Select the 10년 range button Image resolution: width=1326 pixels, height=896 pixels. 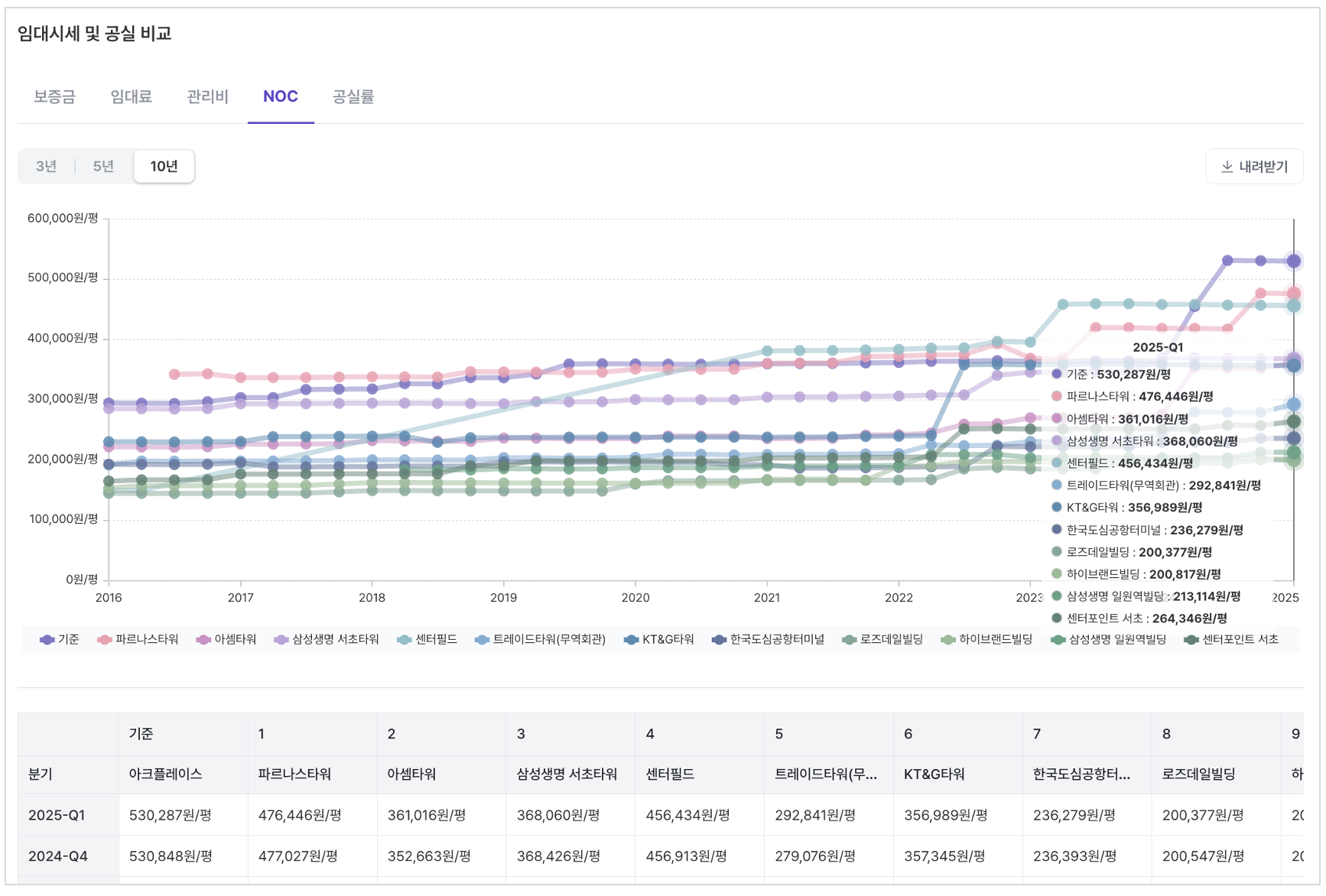click(164, 167)
